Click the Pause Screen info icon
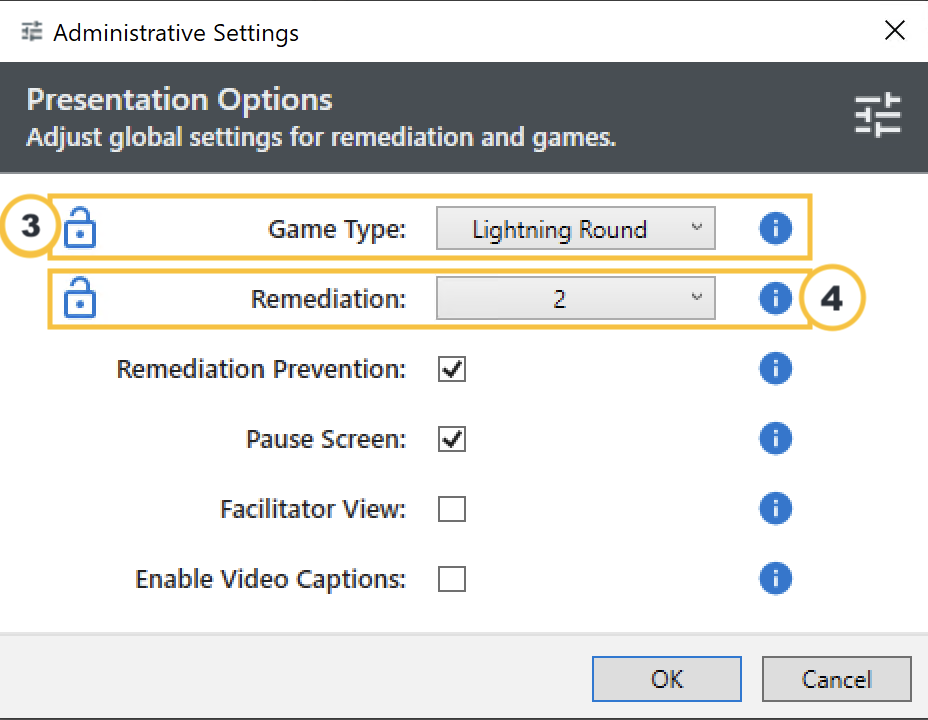 (x=775, y=439)
